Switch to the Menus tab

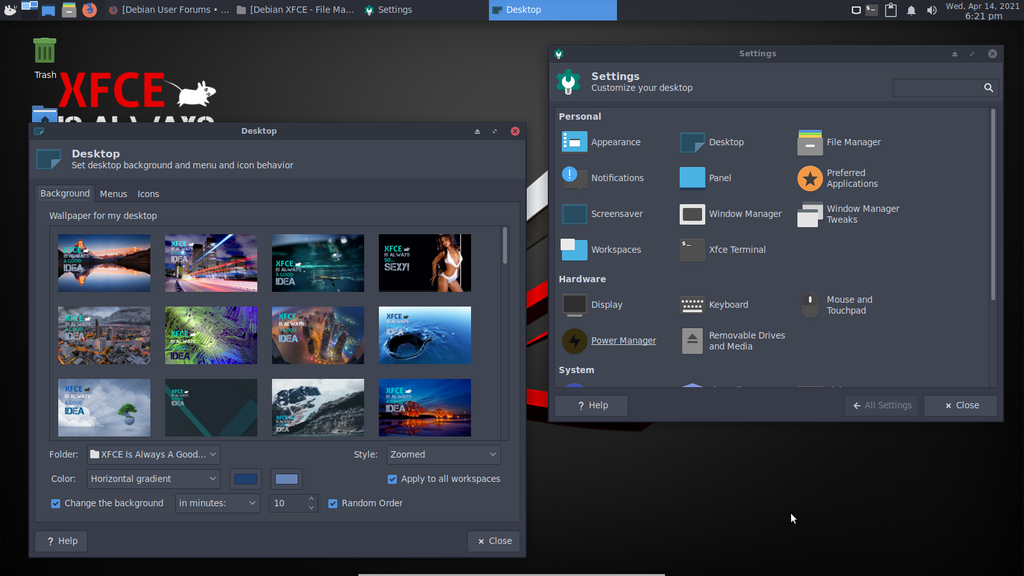pos(113,194)
